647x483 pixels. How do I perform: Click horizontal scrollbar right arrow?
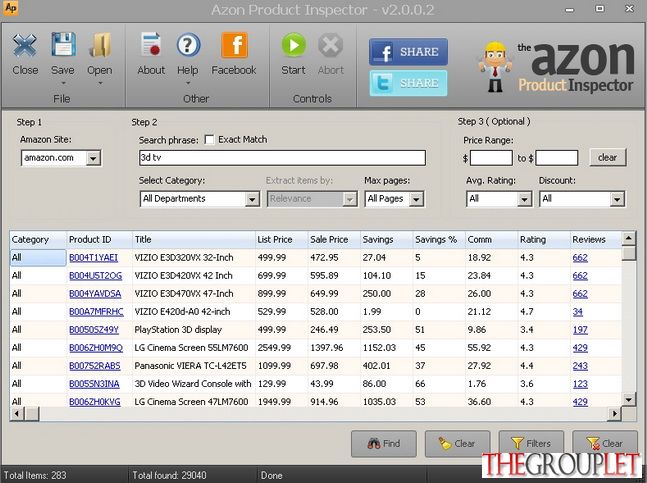pos(614,413)
